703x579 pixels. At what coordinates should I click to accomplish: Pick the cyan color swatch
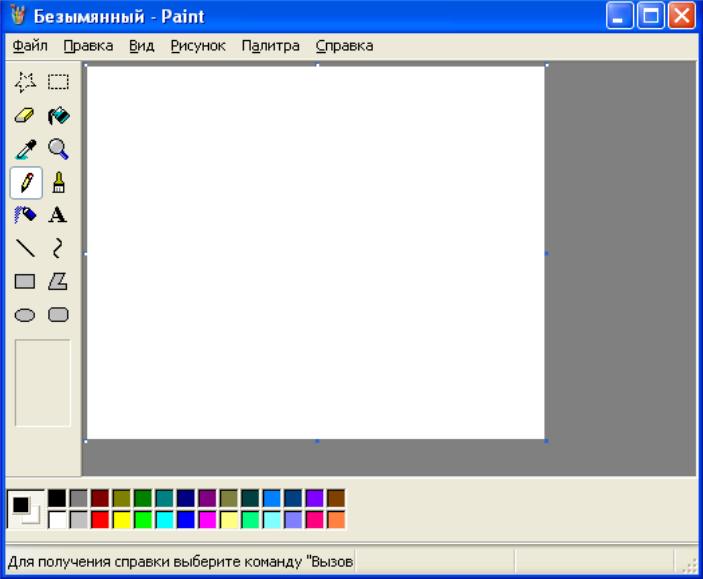click(165, 520)
